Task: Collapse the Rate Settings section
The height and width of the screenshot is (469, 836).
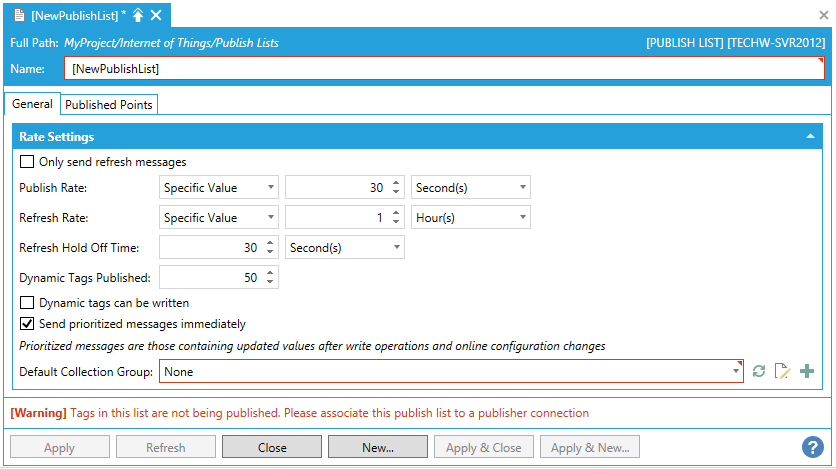Action: (x=810, y=137)
